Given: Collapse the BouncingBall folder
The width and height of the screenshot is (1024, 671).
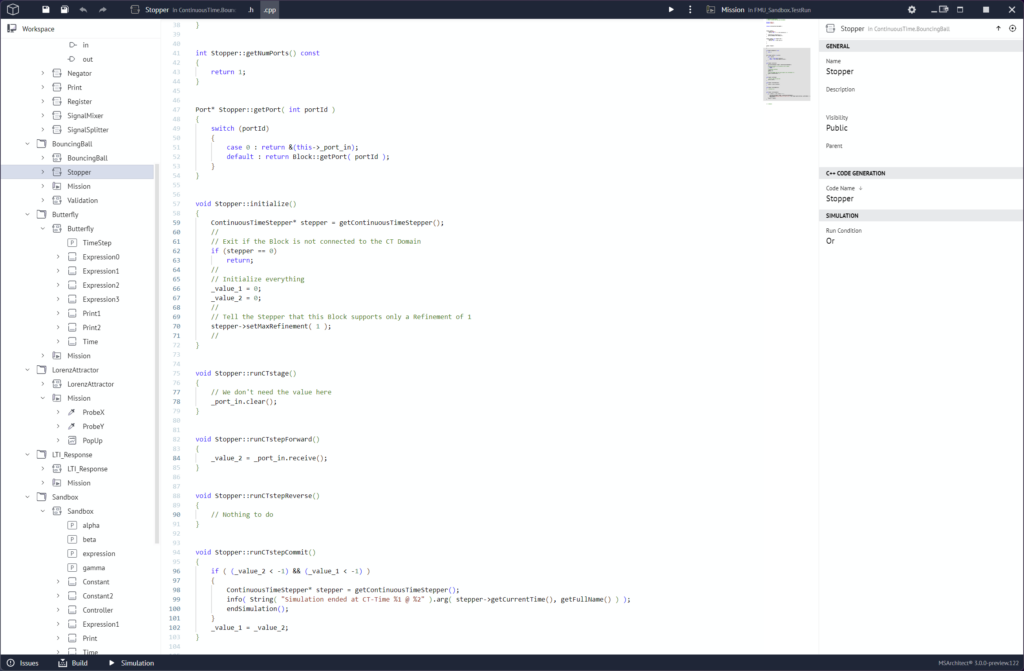Looking at the screenshot, I should tap(27, 144).
